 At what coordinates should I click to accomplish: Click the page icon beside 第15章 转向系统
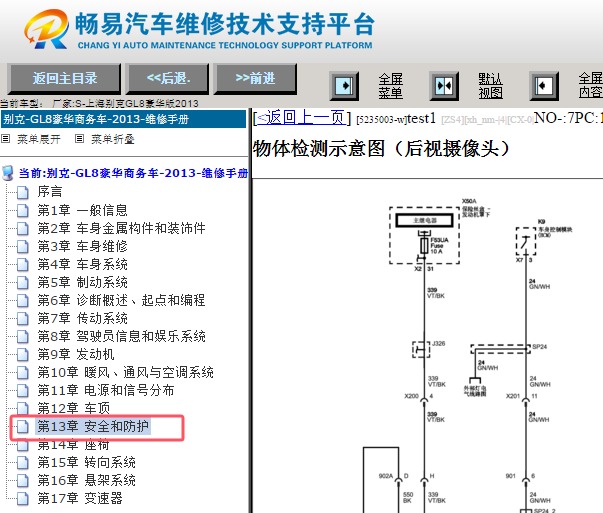[x=23, y=463]
